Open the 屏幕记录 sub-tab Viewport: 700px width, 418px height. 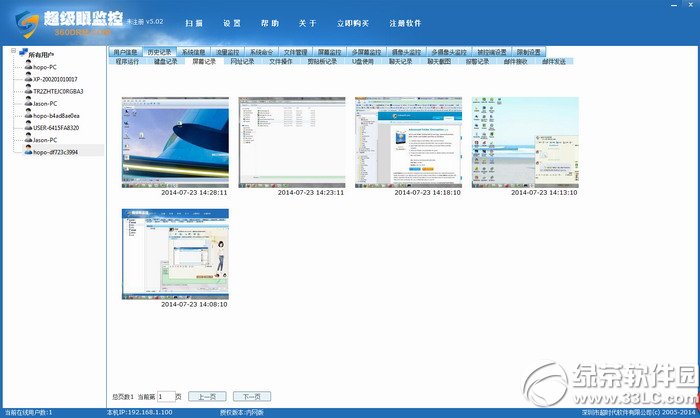(204, 61)
